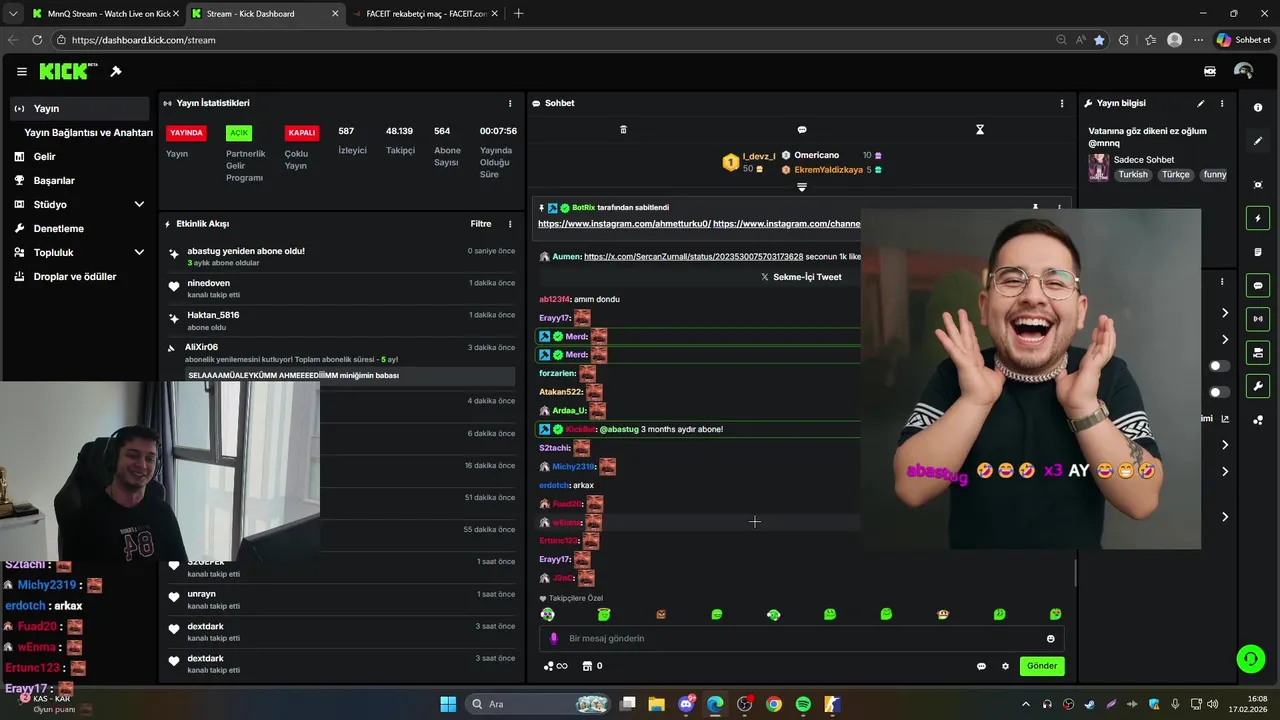Click the green headset support button

coord(1250,658)
